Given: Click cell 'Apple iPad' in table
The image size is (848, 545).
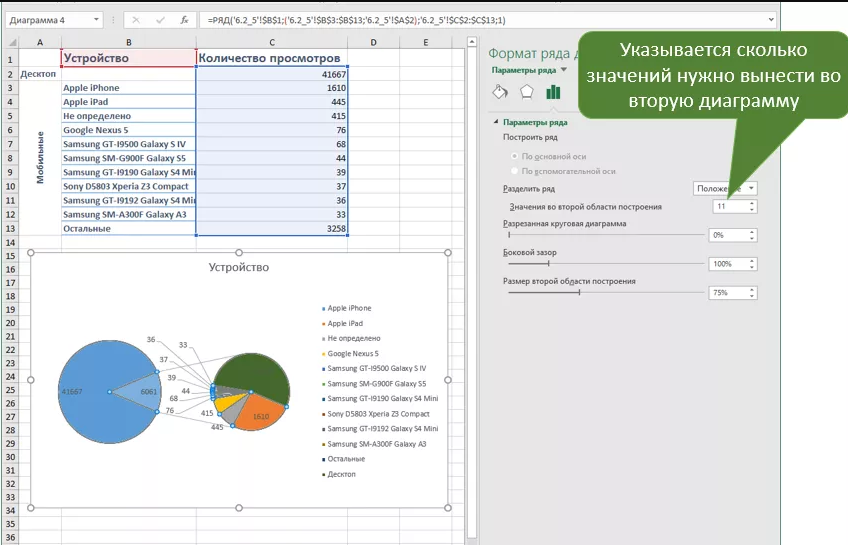Looking at the screenshot, I should pyautogui.click(x=129, y=102).
